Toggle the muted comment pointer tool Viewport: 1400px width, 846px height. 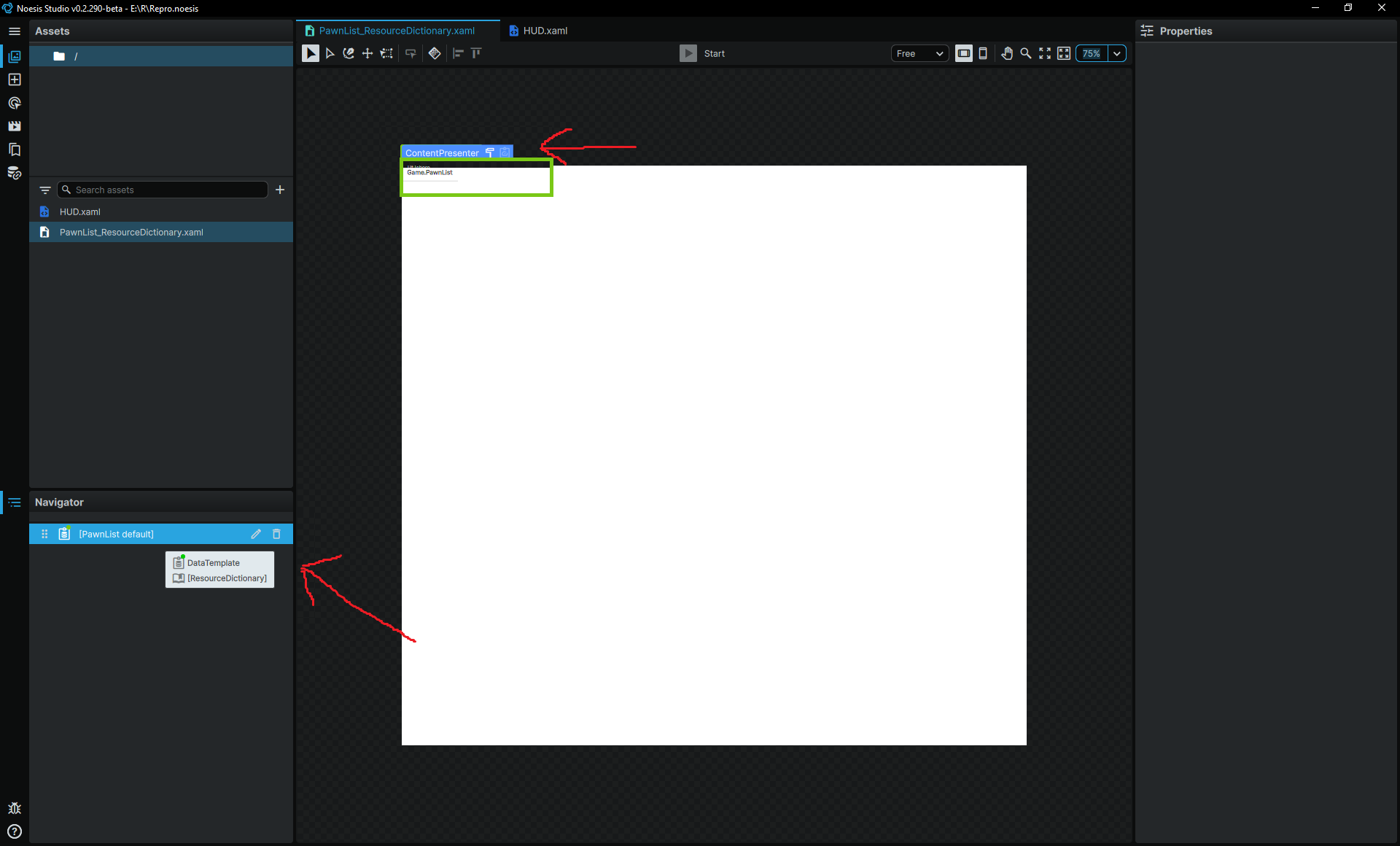click(411, 53)
